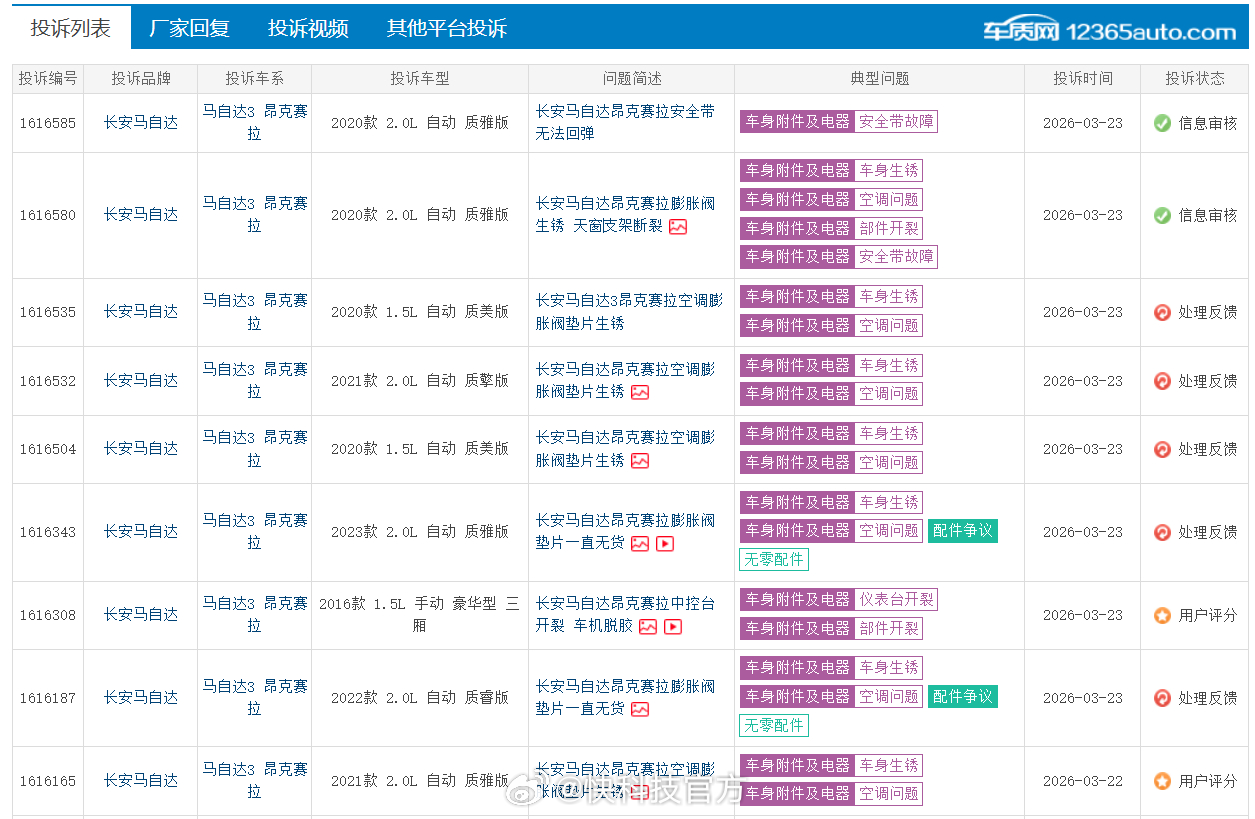Open the 其他平台投诉 tab
1255x819 pixels.
(447, 28)
